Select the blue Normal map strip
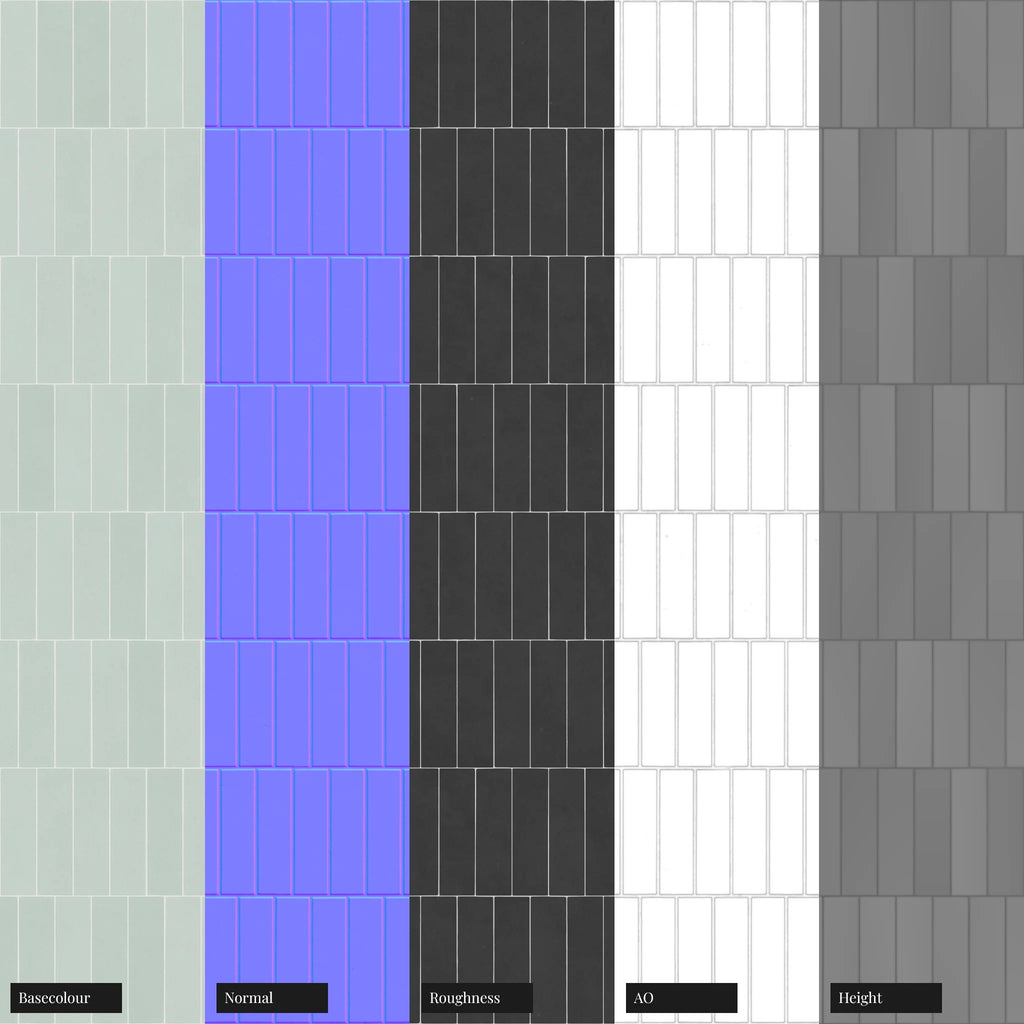The width and height of the screenshot is (1024, 1024). (x=307, y=450)
